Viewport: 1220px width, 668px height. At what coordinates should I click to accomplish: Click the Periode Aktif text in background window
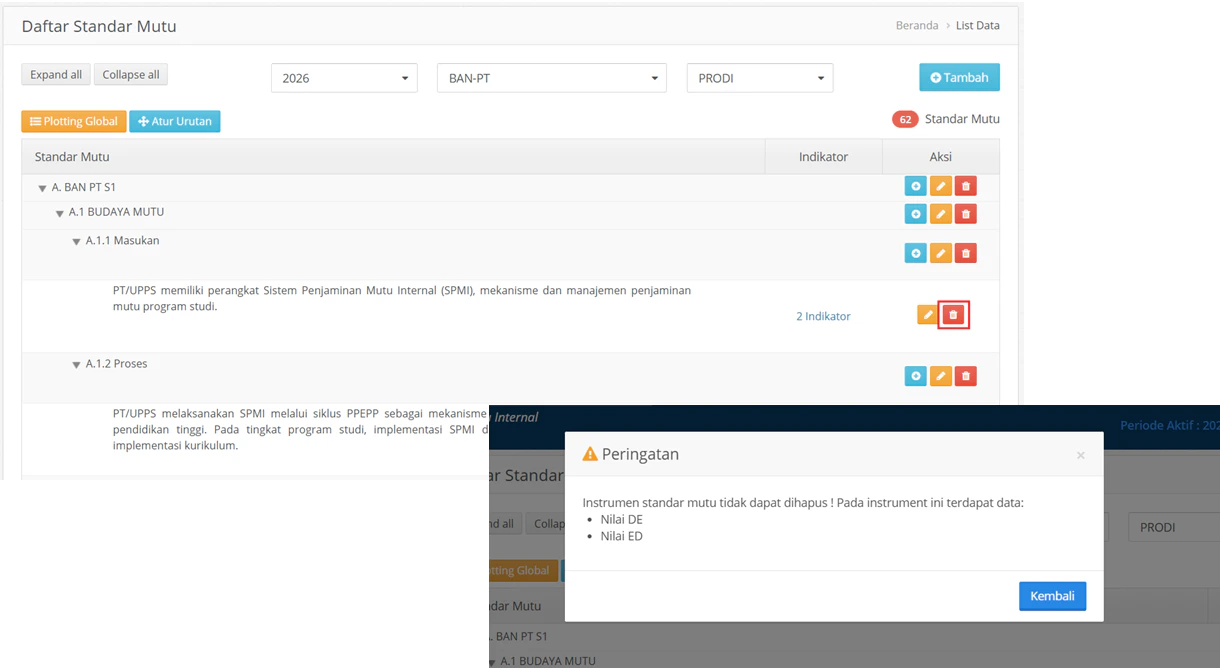1169,425
